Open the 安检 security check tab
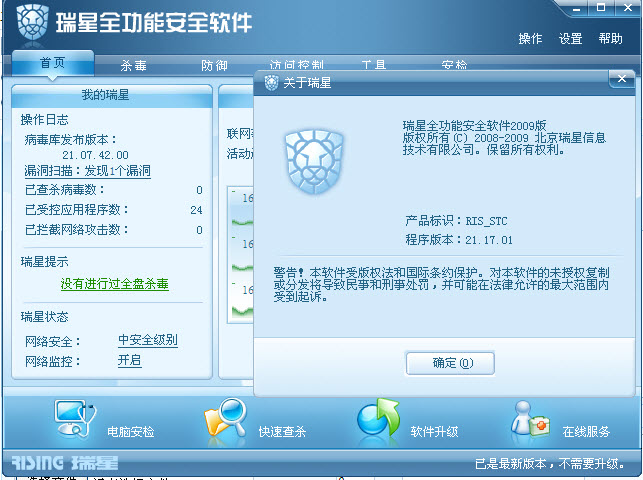Image resolution: width=643 pixels, height=480 pixels. (454, 65)
